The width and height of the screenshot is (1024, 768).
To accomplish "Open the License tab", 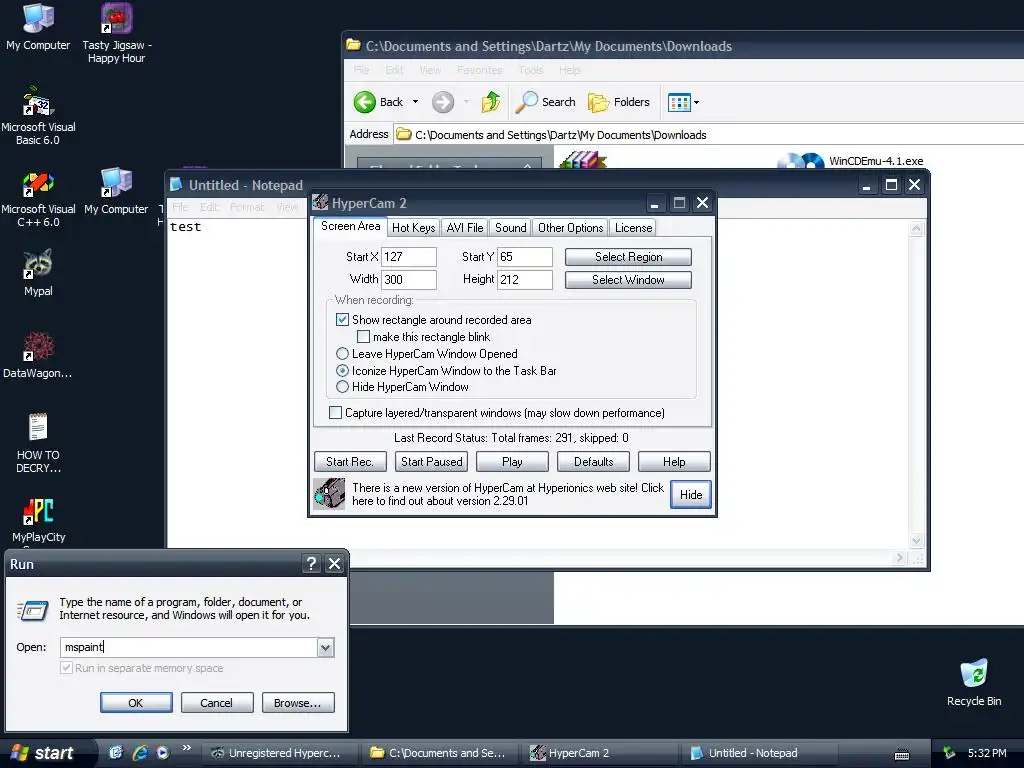I will click(x=633, y=227).
